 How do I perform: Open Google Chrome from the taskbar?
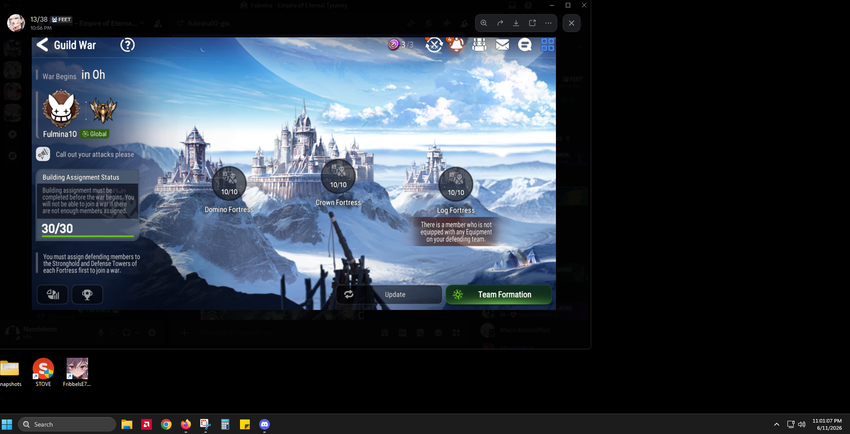[166, 424]
